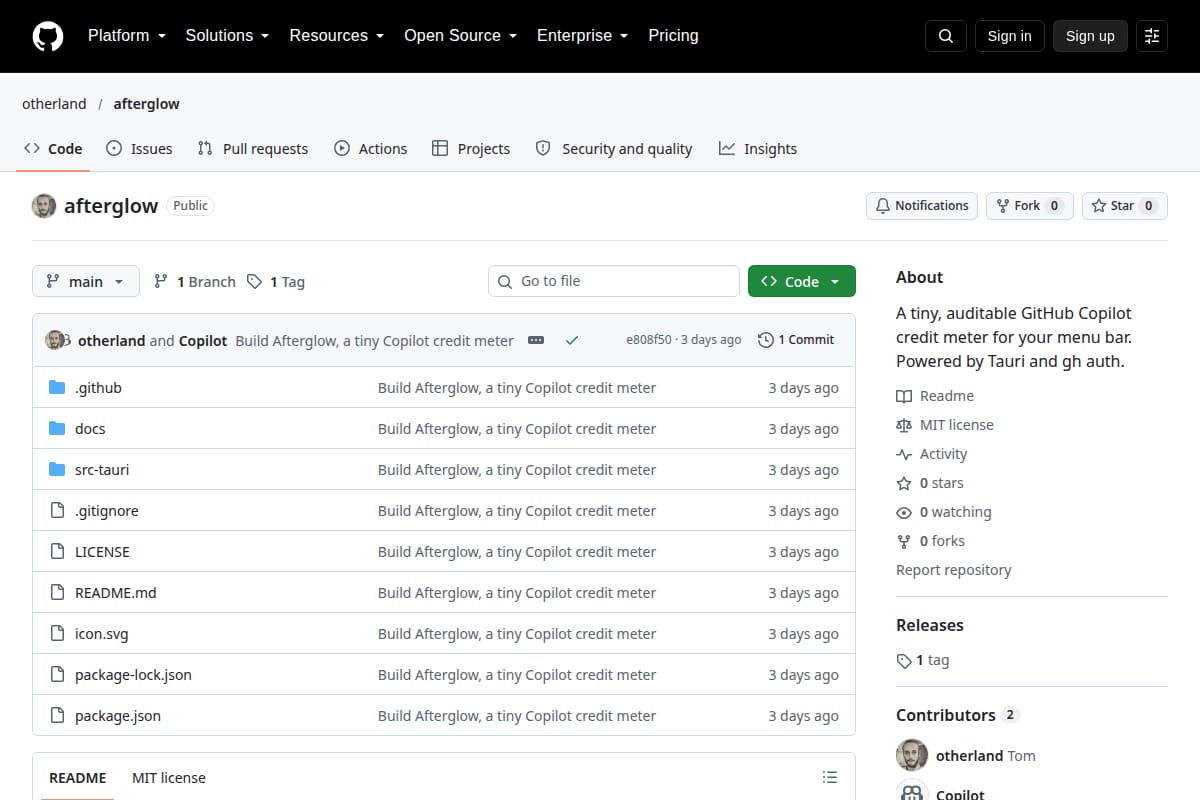
Task: Expand the Platform menu
Action: click(126, 36)
